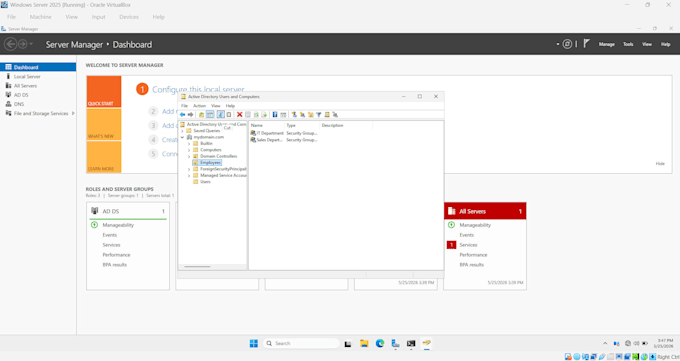680x361 pixels.
Task: Click Configure this local server link
Action: pos(198,89)
